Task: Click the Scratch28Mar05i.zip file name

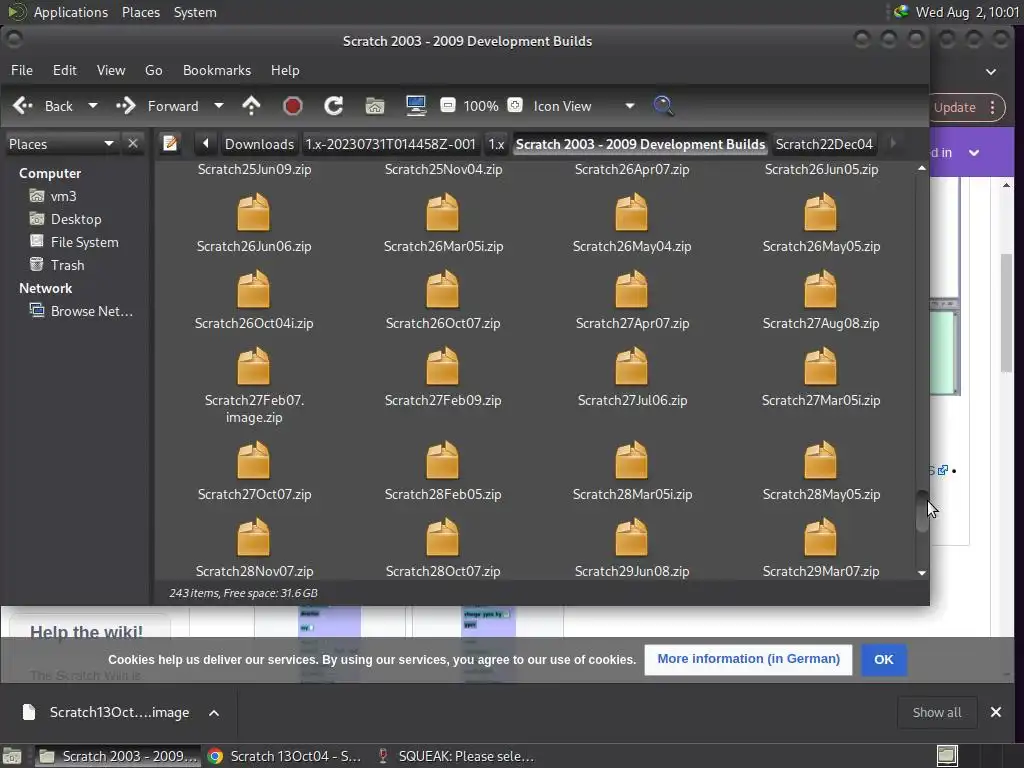Action: click(632, 494)
